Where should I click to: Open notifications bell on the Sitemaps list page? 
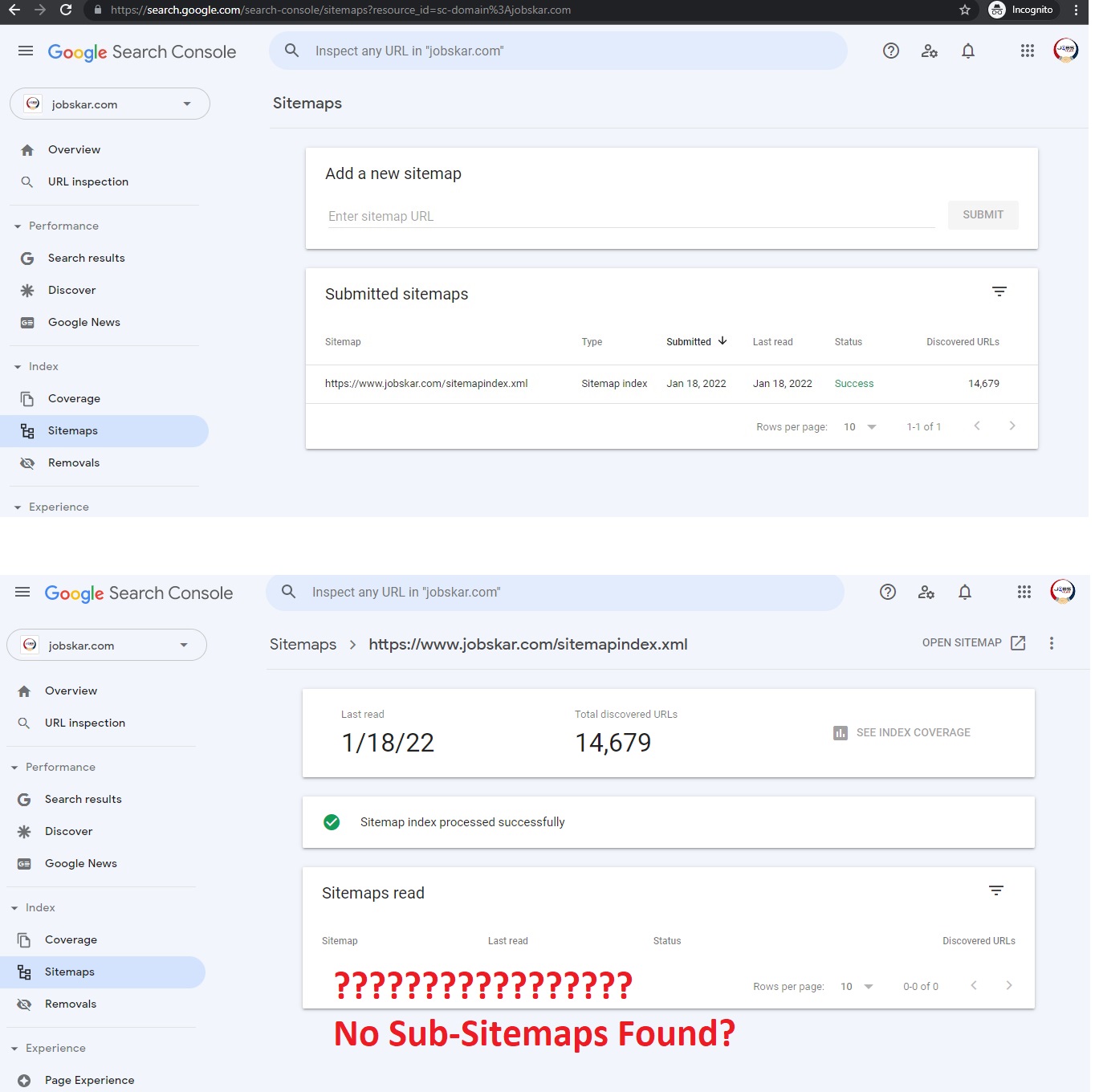click(x=968, y=51)
